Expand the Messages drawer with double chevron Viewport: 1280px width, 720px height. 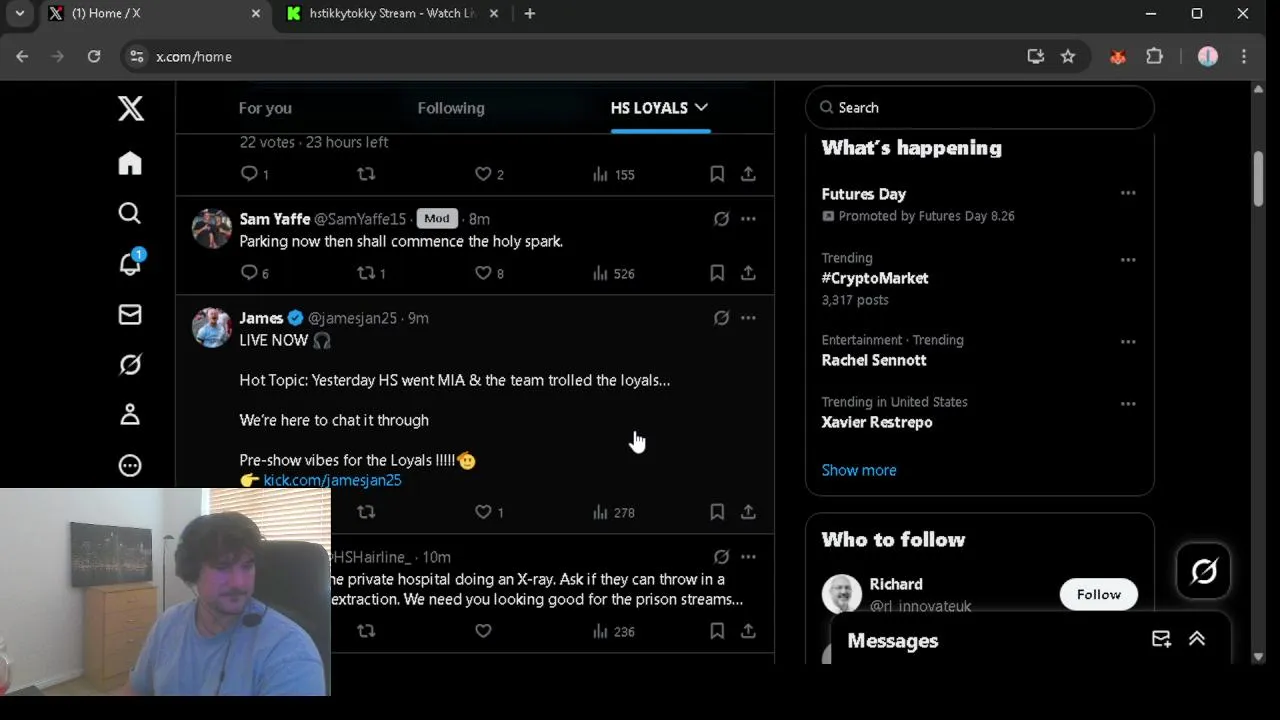(1197, 640)
